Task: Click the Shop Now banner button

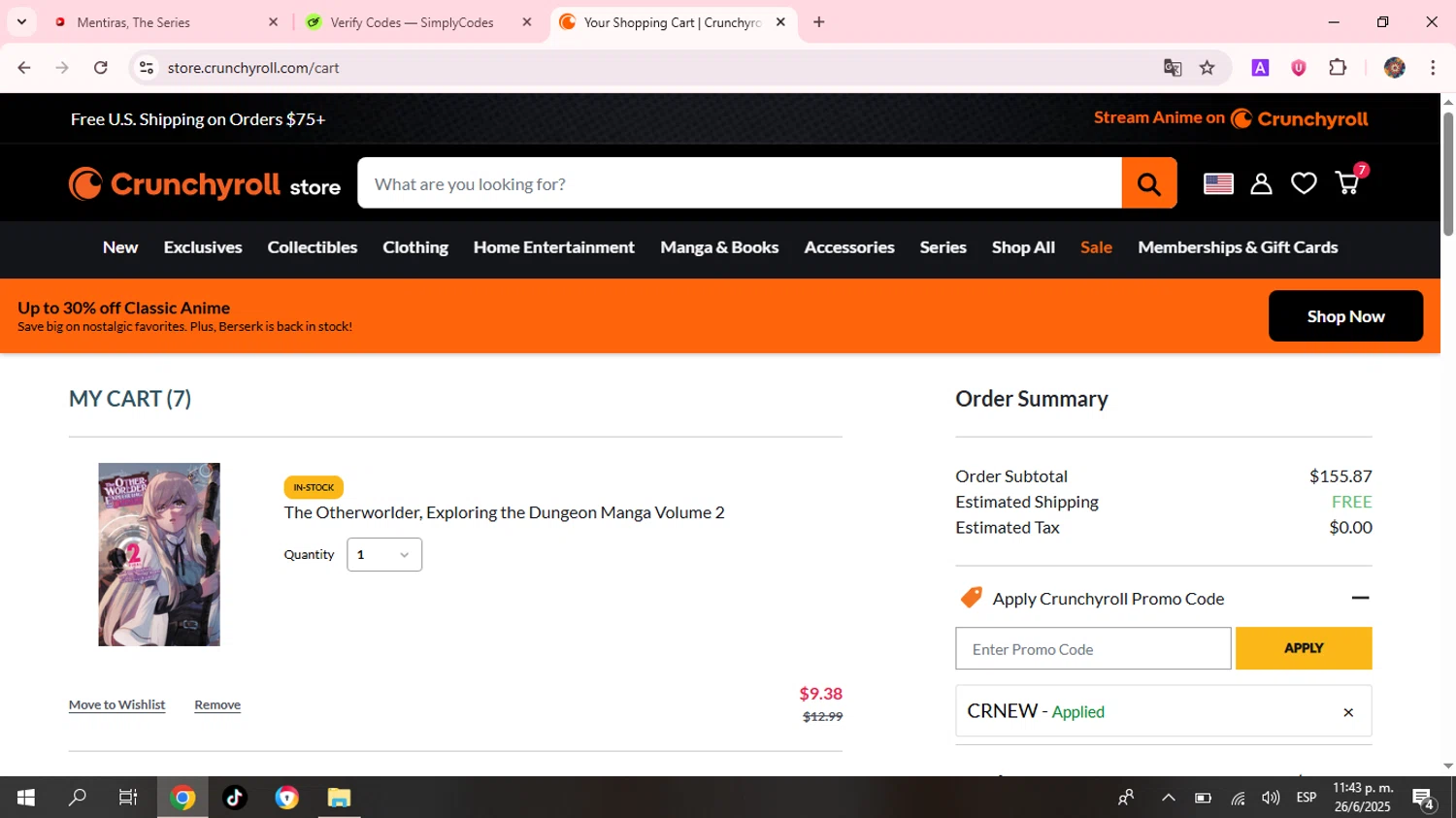Action: pos(1345,316)
